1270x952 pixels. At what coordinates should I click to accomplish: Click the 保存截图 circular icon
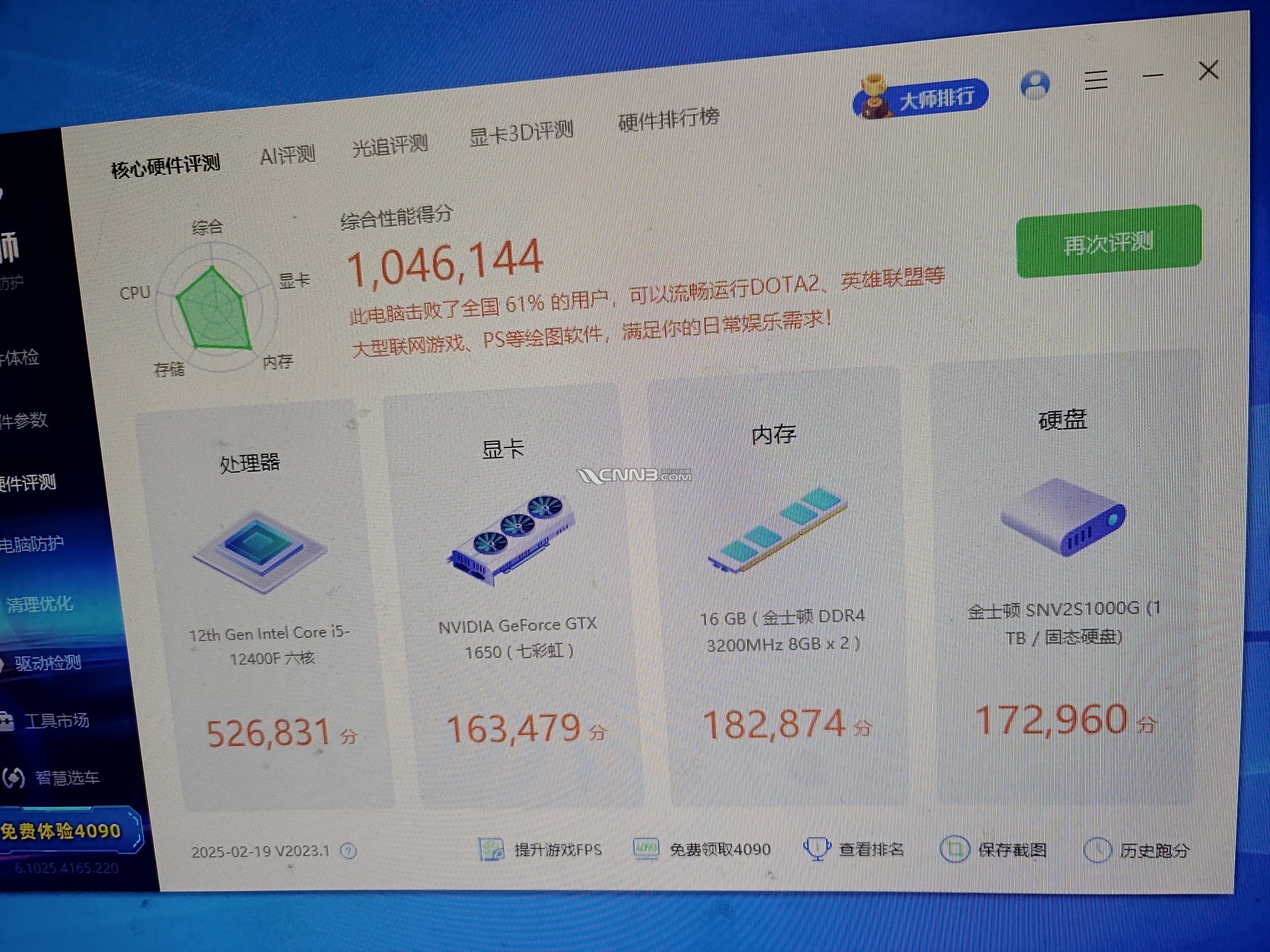tap(954, 850)
